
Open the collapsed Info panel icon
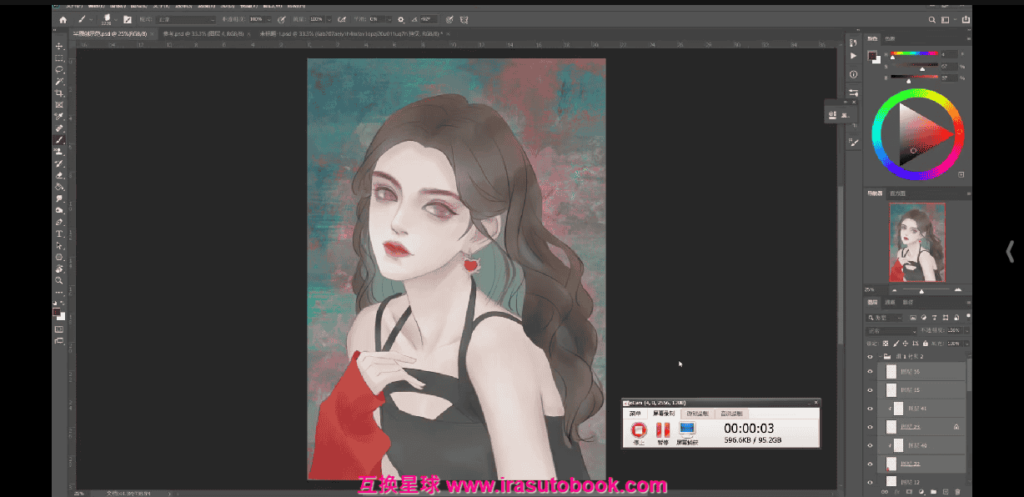click(853, 74)
